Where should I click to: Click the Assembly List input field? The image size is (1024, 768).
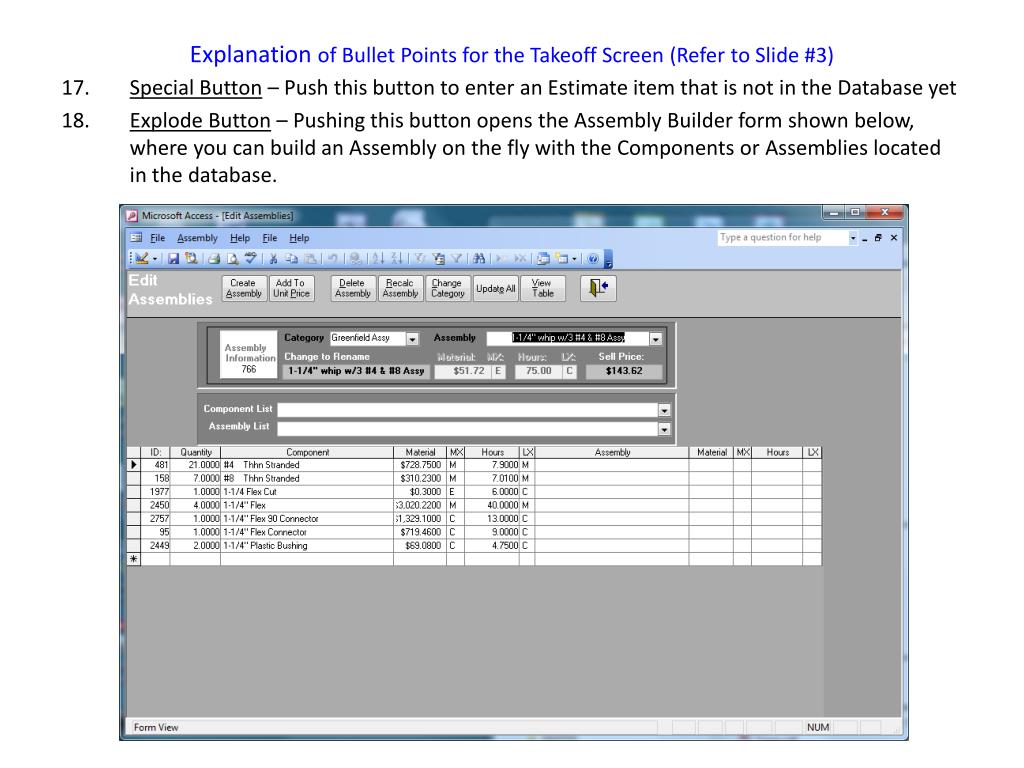[x=468, y=429]
